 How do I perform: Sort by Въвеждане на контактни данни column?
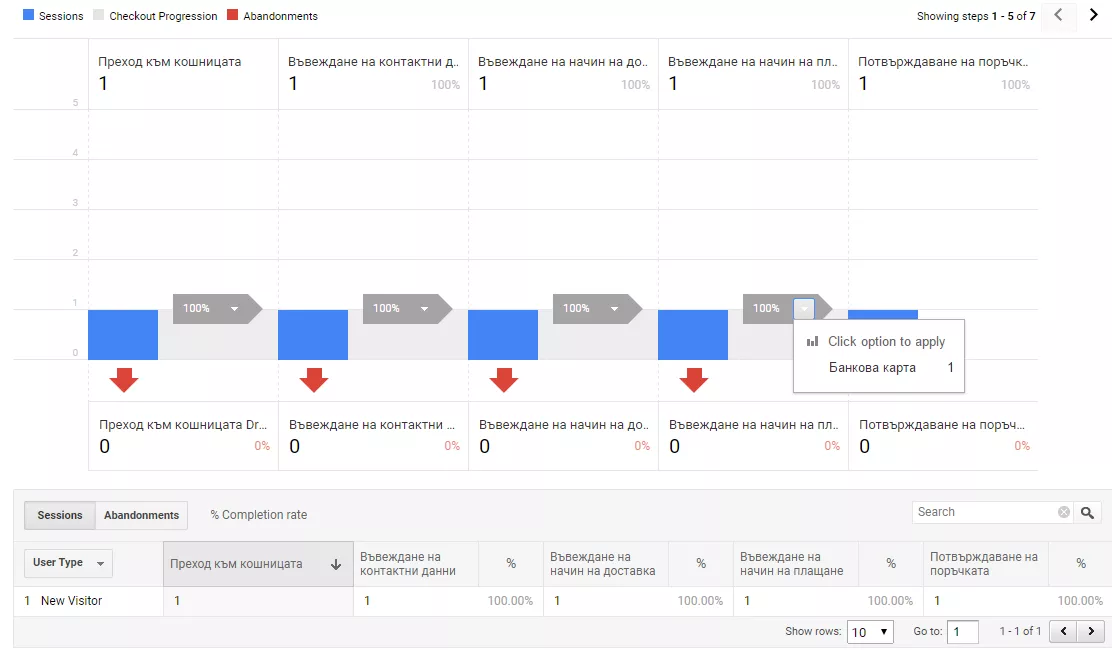(416, 564)
